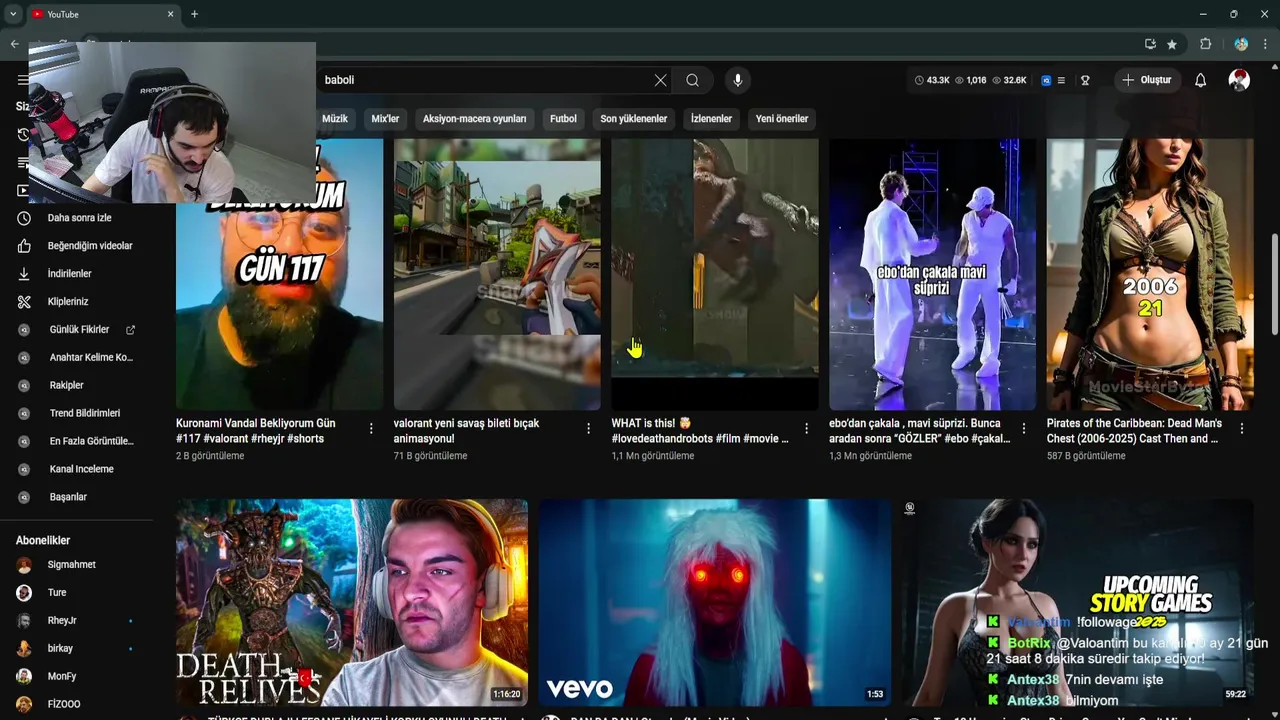The height and width of the screenshot is (720, 1280).
Task: Open WHAT is this! #lovedeathandrobots title
Action: point(700,431)
